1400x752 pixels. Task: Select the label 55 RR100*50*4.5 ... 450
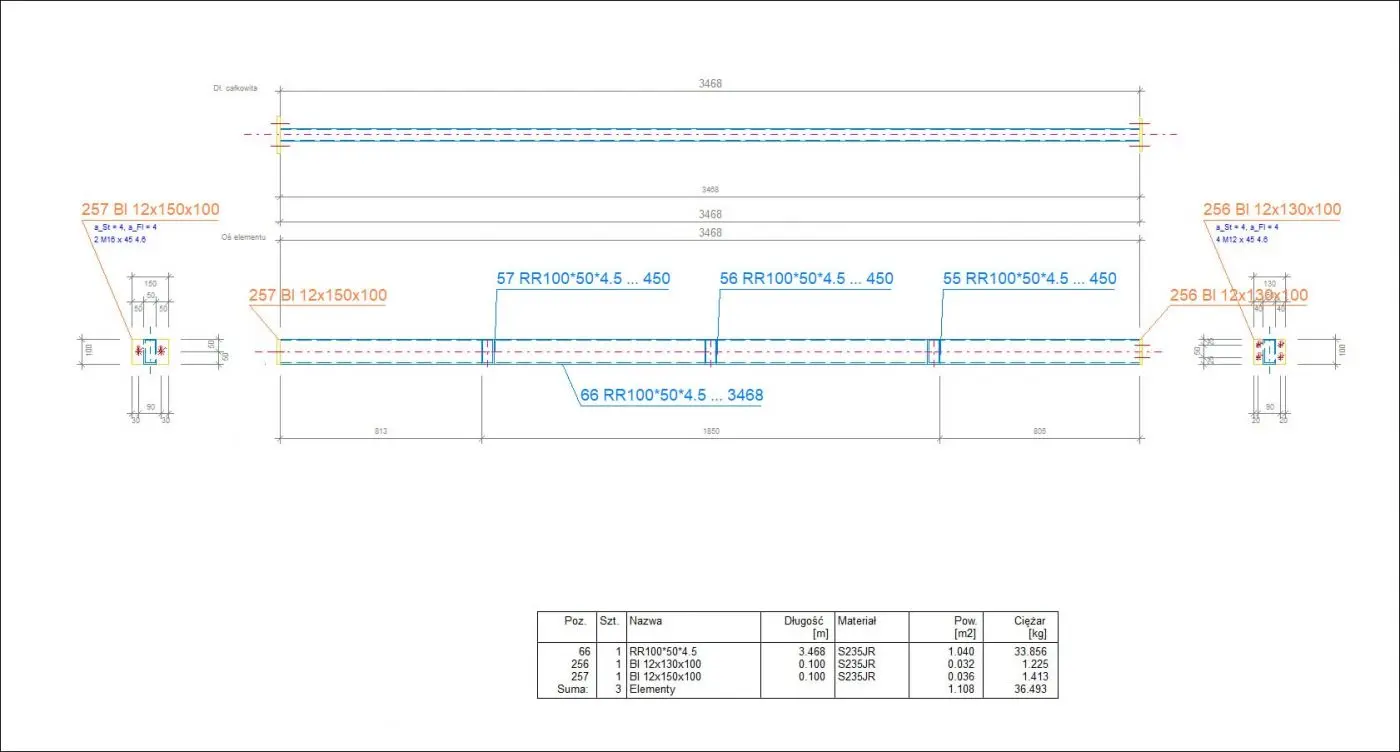(x=1029, y=279)
